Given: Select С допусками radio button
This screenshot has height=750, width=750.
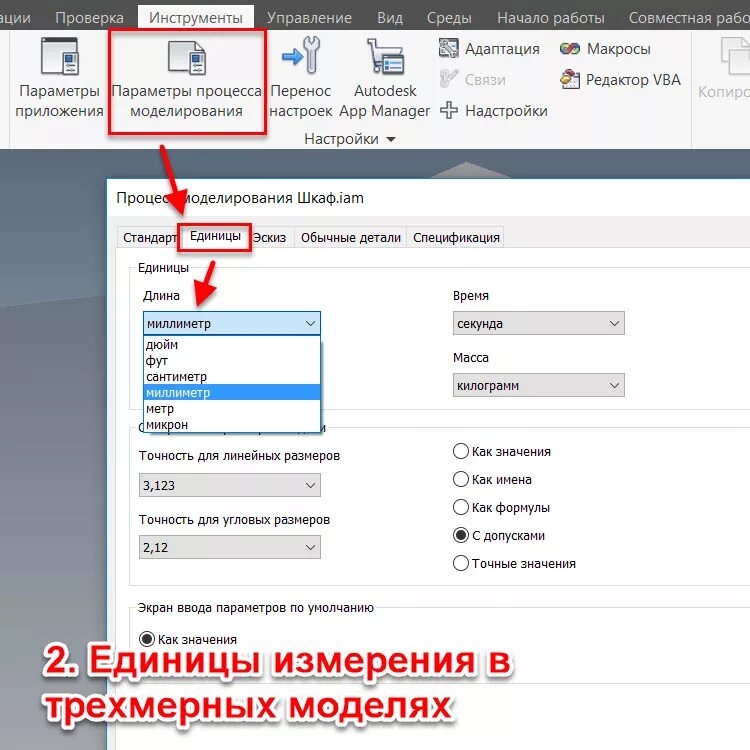Looking at the screenshot, I should [x=461, y=535].
